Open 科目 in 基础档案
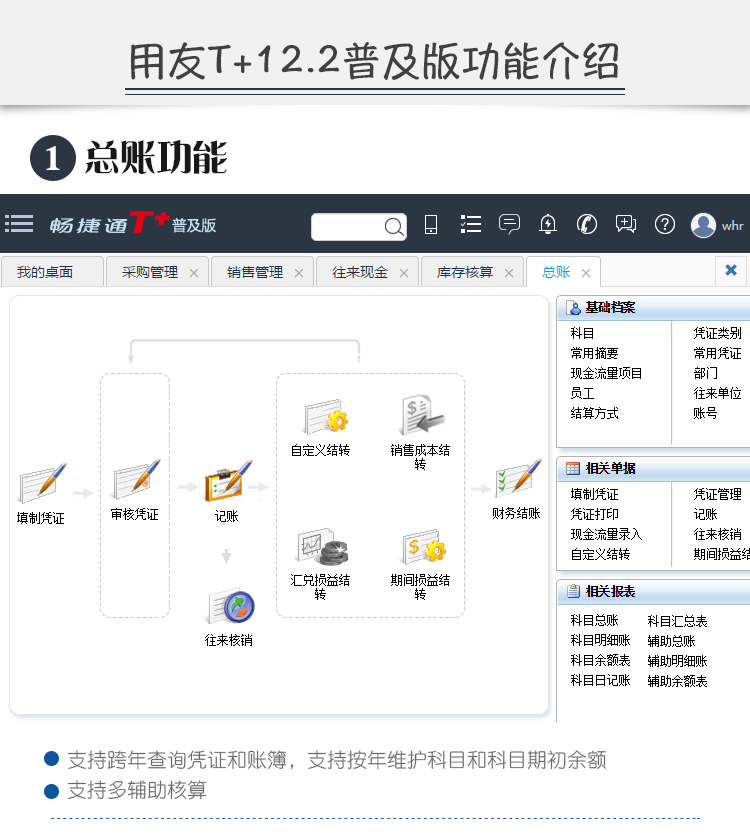The height and width of the screenshot is (836, 750). tap(582, 333)
